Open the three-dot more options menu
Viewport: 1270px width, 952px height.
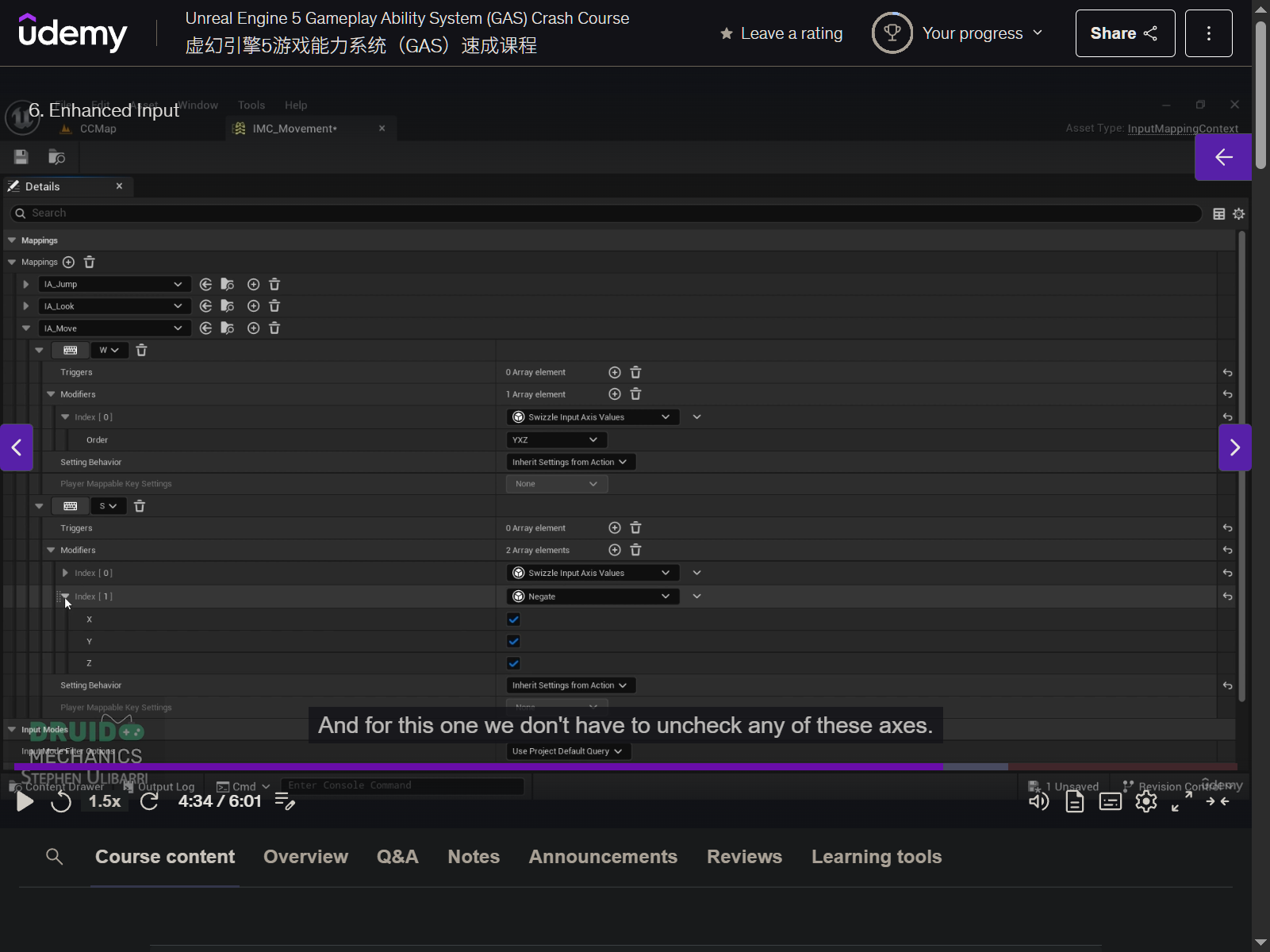click(x=1209, y=33)
